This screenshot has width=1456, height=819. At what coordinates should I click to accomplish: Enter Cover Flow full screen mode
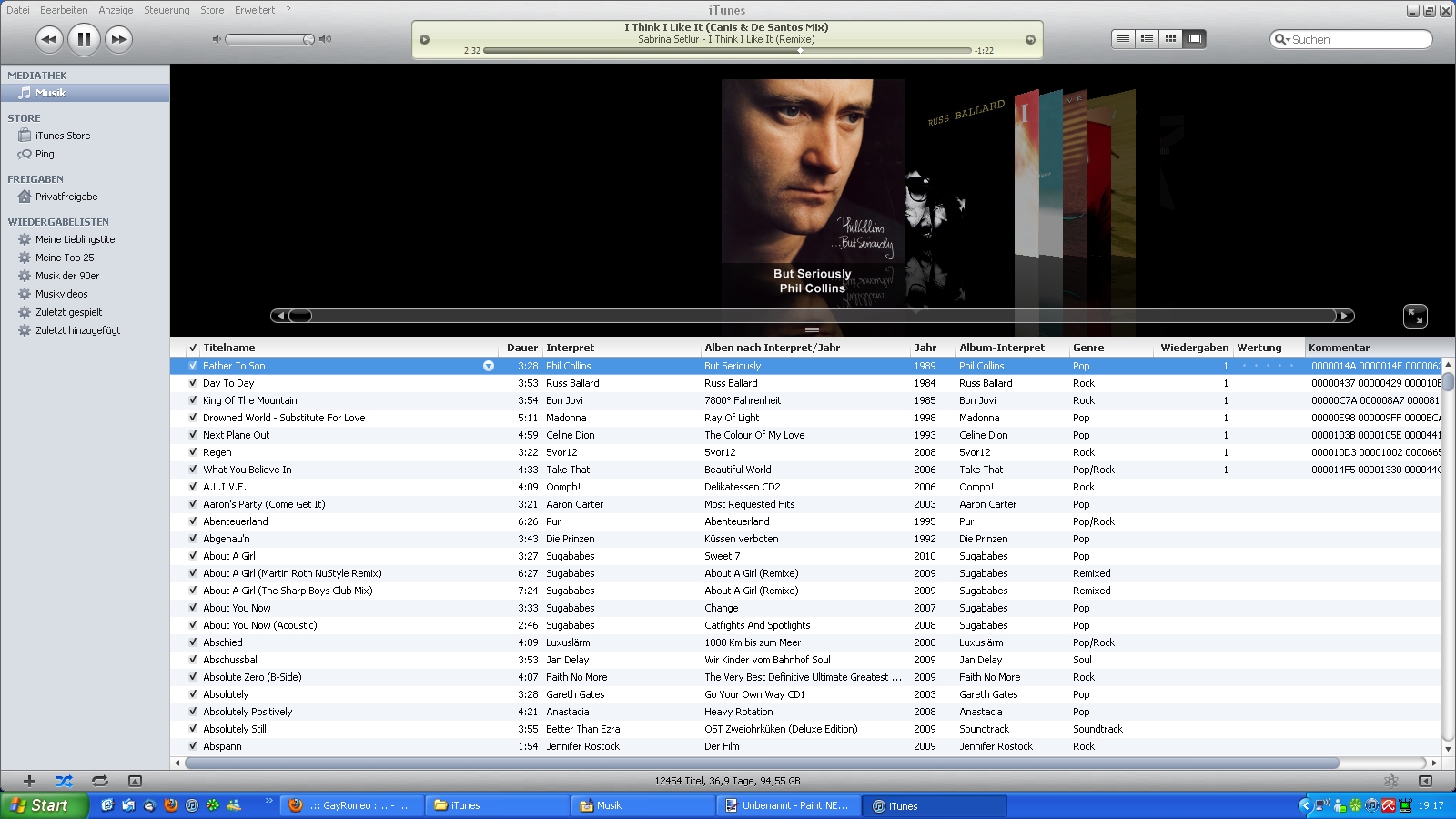tap(1415, 316)
